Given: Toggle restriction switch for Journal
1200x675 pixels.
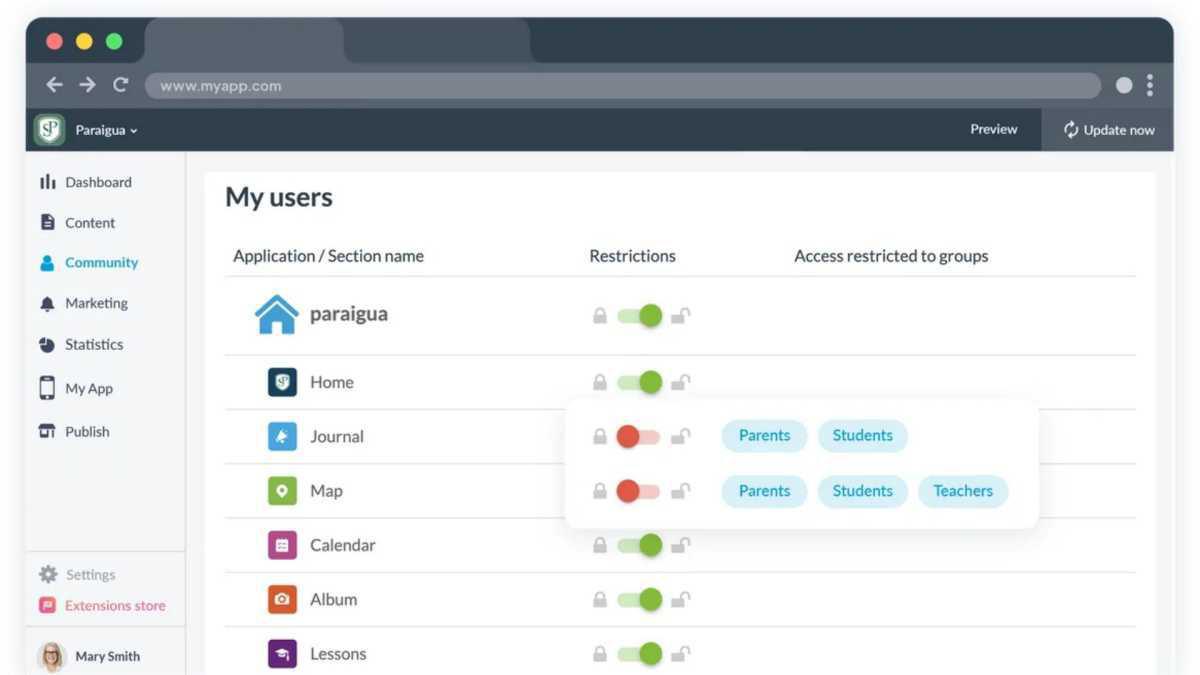Looking at the screenshot, I should tap(638, 436).
